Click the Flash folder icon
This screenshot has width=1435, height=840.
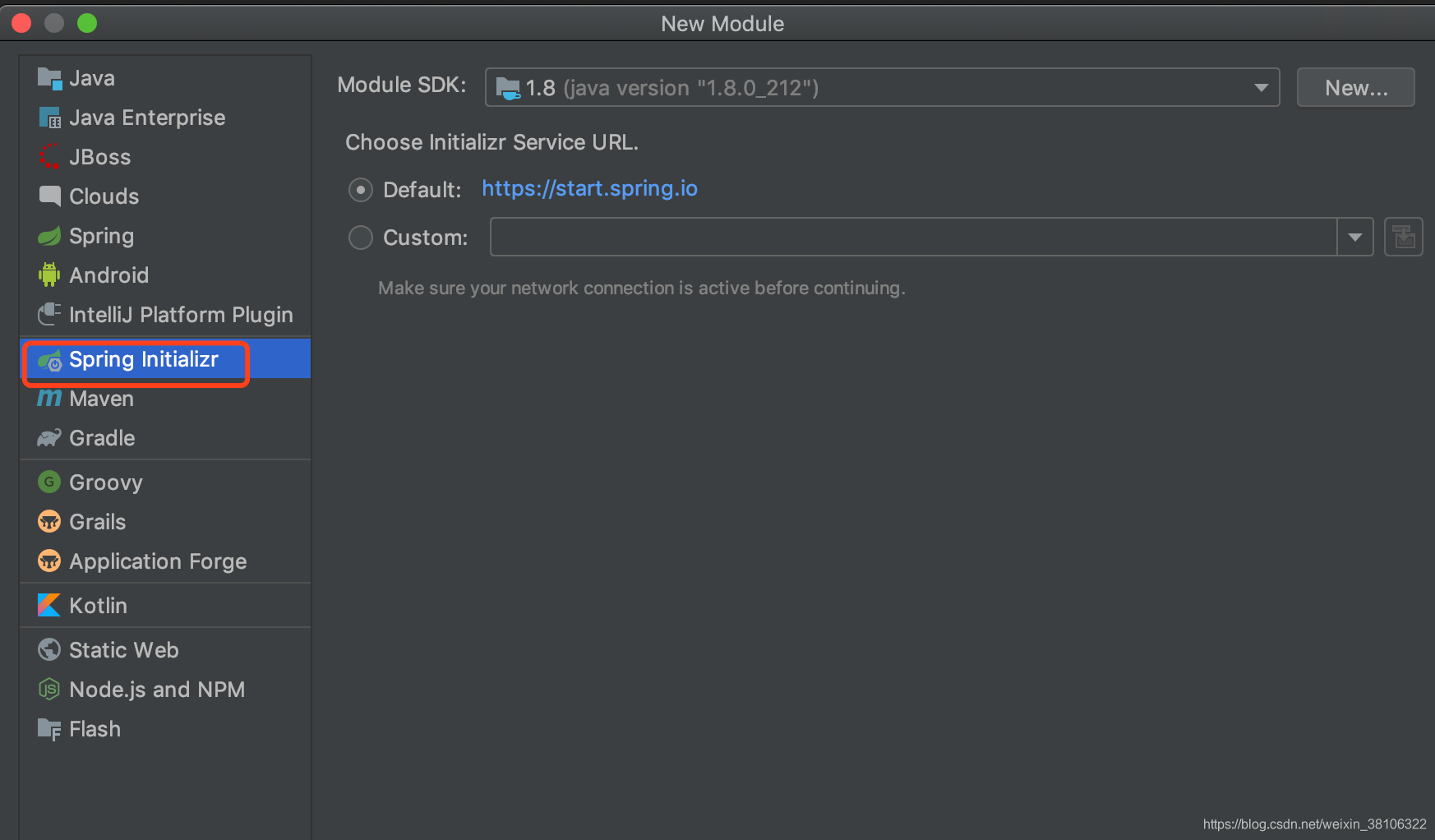[x=49, y=729]
